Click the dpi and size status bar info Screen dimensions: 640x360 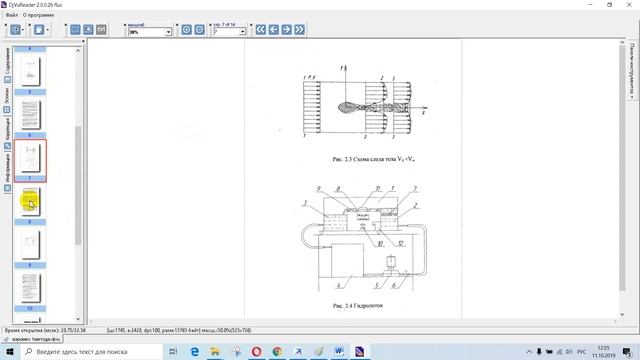point(179,330)
